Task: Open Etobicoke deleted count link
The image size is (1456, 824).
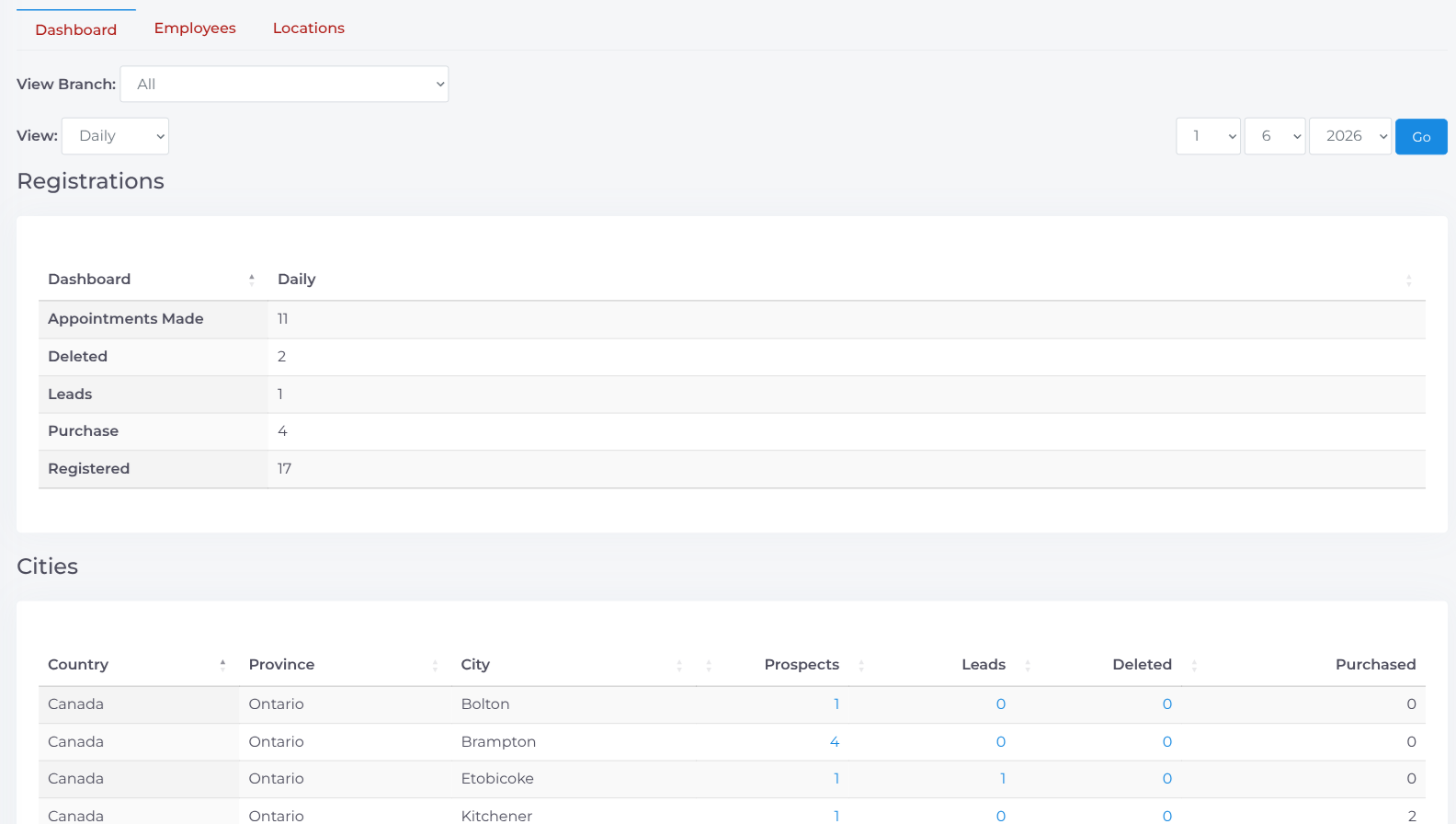Action: pos(1167,779)
